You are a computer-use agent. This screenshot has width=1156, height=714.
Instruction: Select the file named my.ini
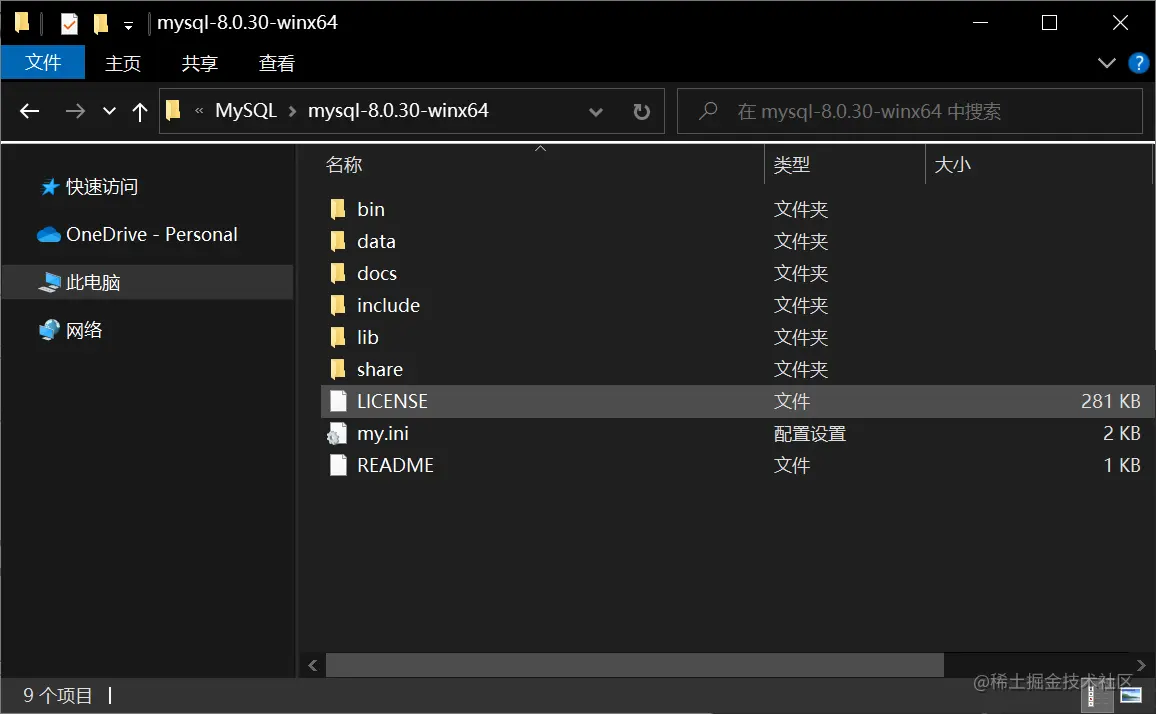coord(383,434)
